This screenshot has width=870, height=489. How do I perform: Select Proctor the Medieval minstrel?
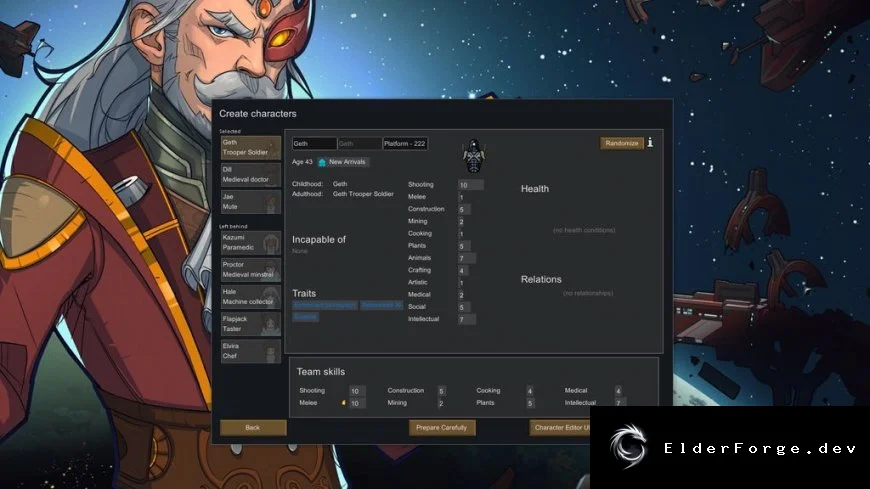[x=251, y=270]
